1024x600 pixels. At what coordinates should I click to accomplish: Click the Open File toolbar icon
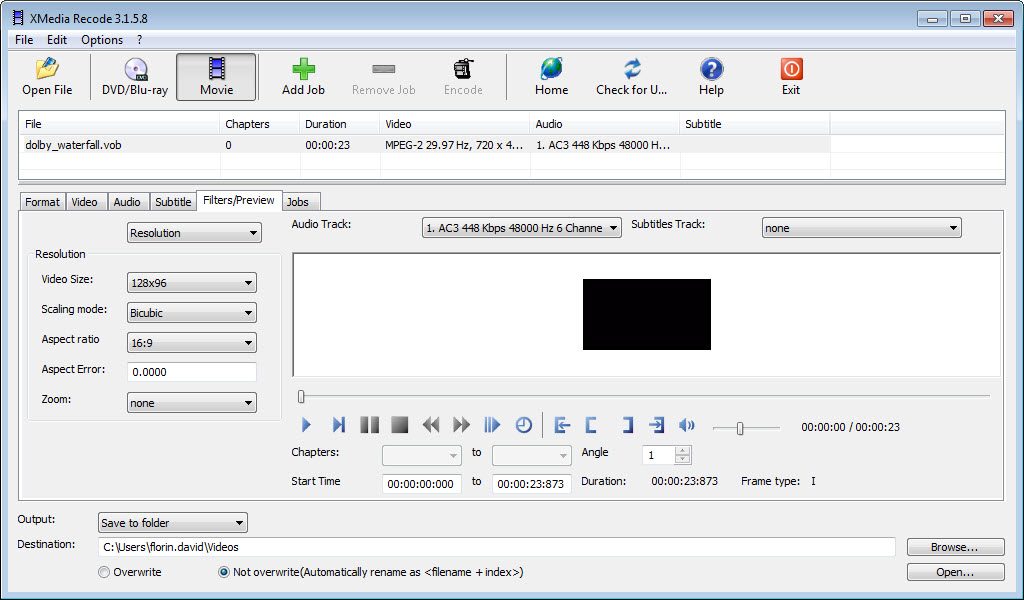47,77
